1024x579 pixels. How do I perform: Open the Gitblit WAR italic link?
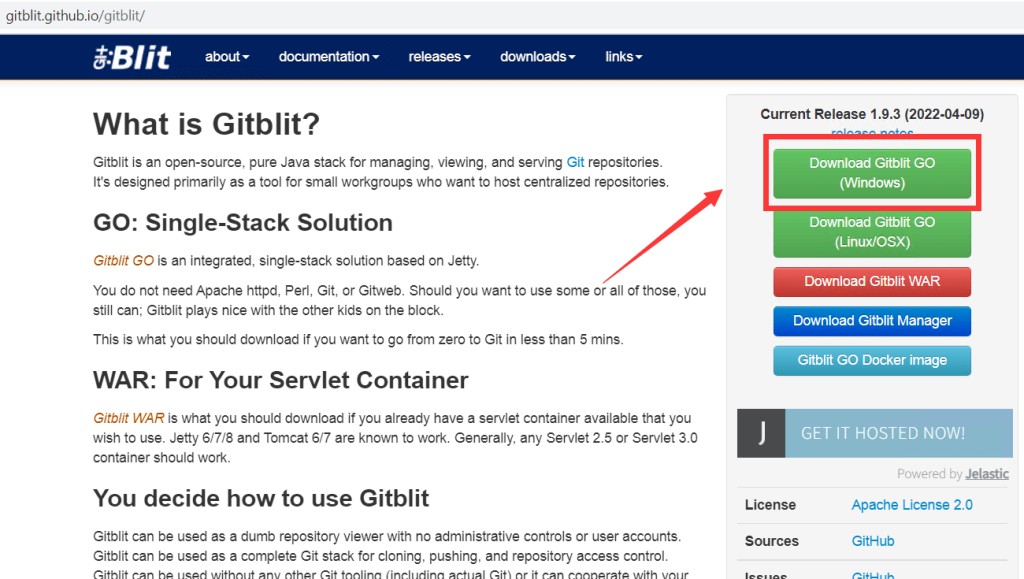[128, 418]
